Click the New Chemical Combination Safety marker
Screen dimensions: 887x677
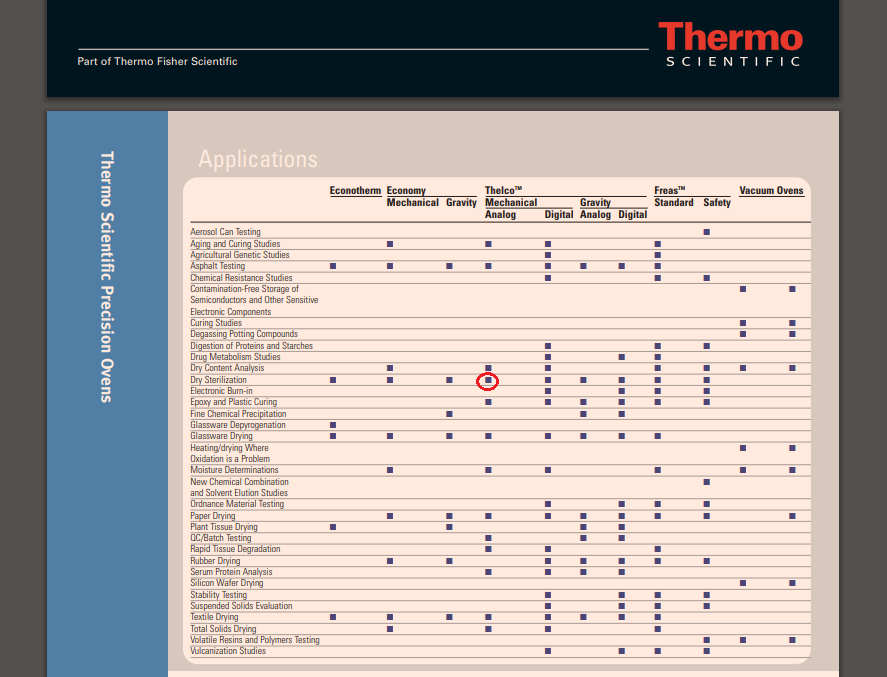pyautogui.click(x=707, y=482)
